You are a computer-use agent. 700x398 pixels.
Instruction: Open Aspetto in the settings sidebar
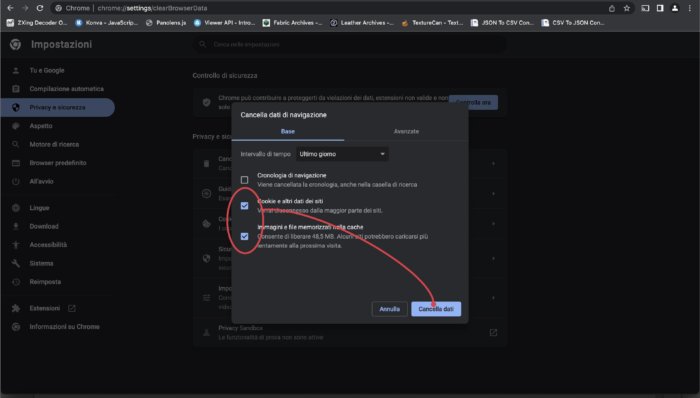pyautogui.click(x=41, y=126)
